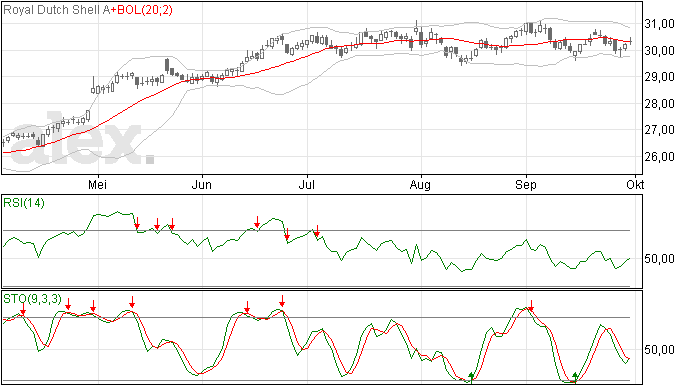Click the green STO buy arrow in mid-September

575,377
